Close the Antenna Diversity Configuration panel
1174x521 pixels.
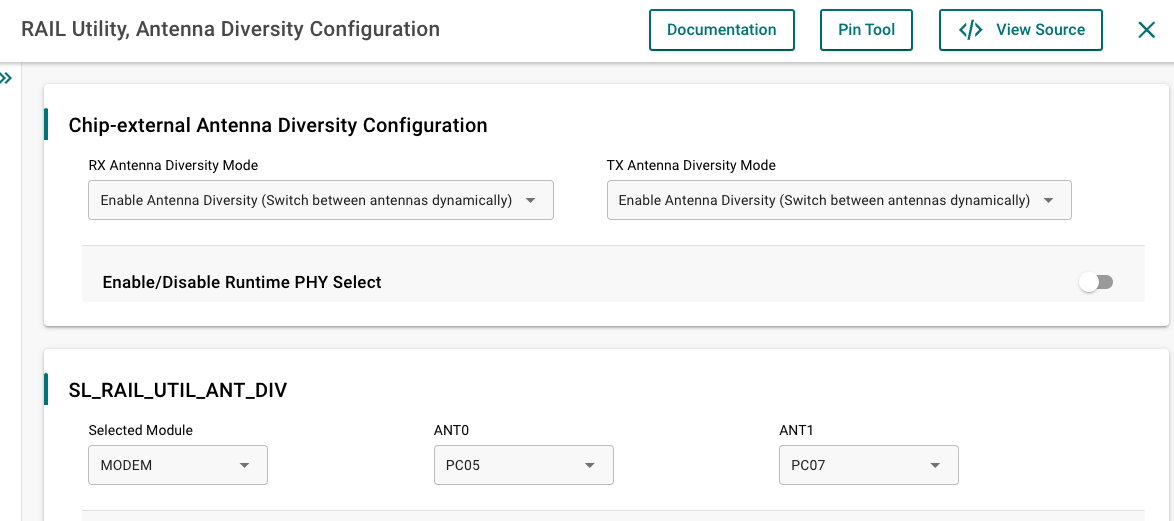click(x=1146, y=30)
